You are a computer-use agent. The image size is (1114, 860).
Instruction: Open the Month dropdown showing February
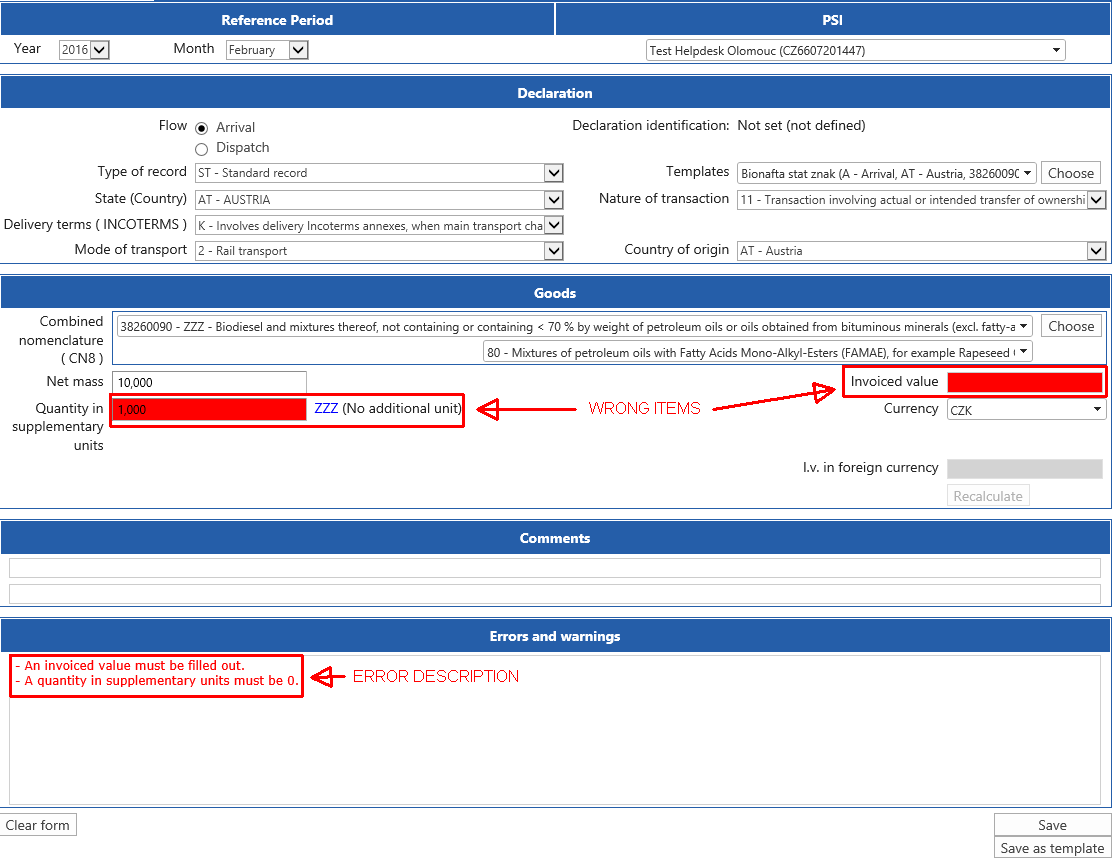point(267,50)
